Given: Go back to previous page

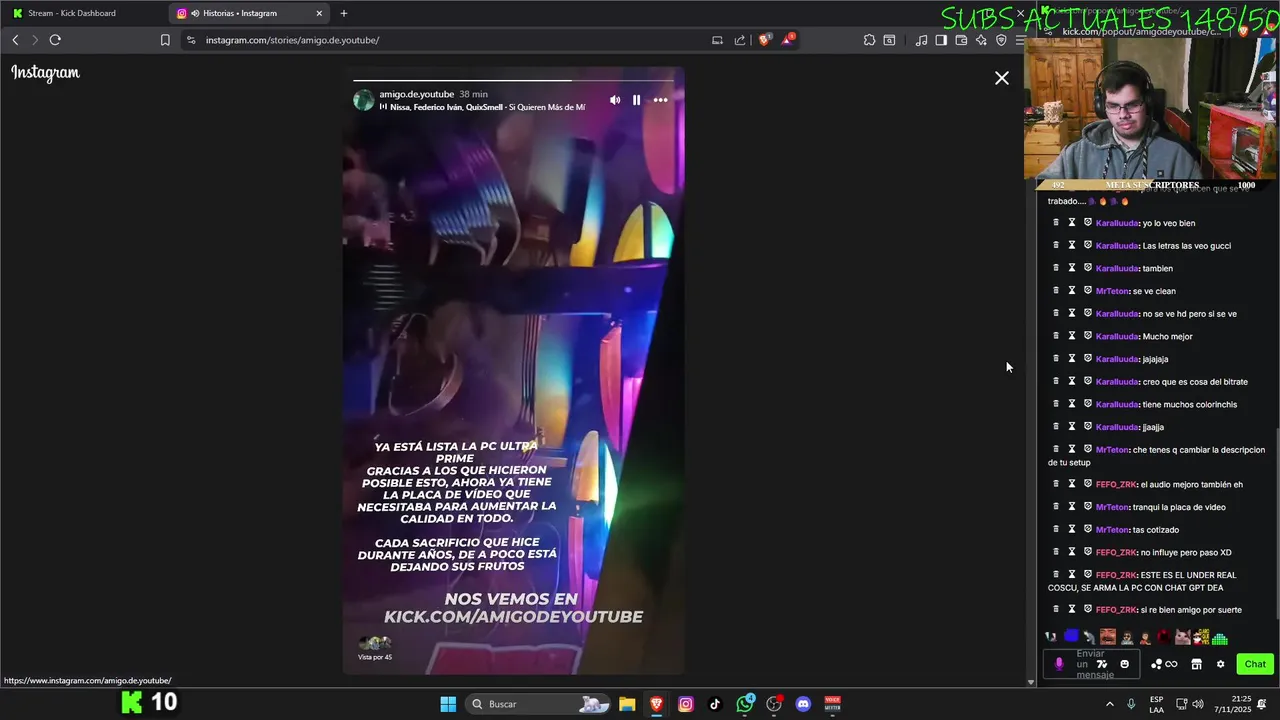Looking at the screenshot, I should tap(15, 40).
